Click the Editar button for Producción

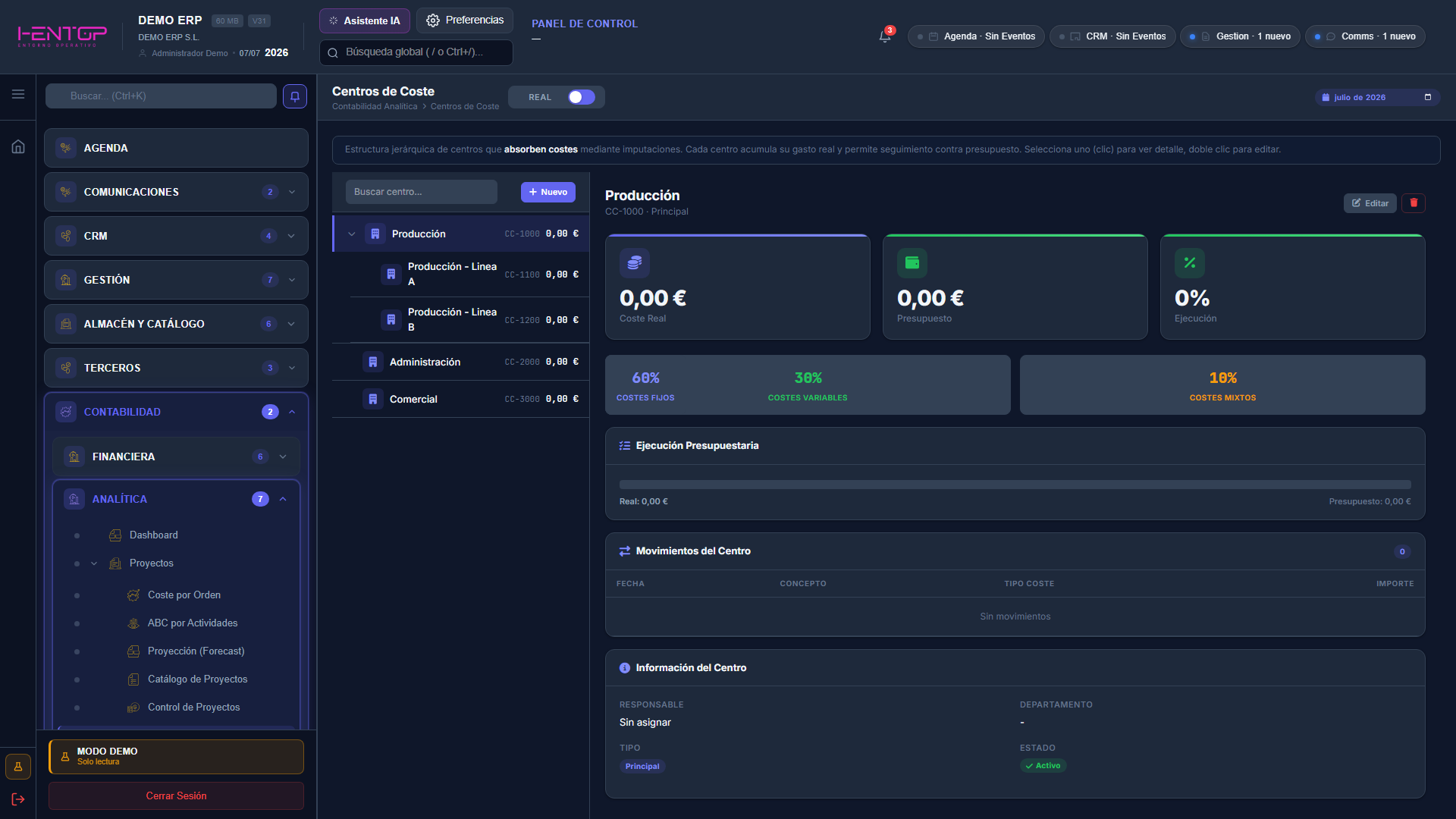(1370, 203)
